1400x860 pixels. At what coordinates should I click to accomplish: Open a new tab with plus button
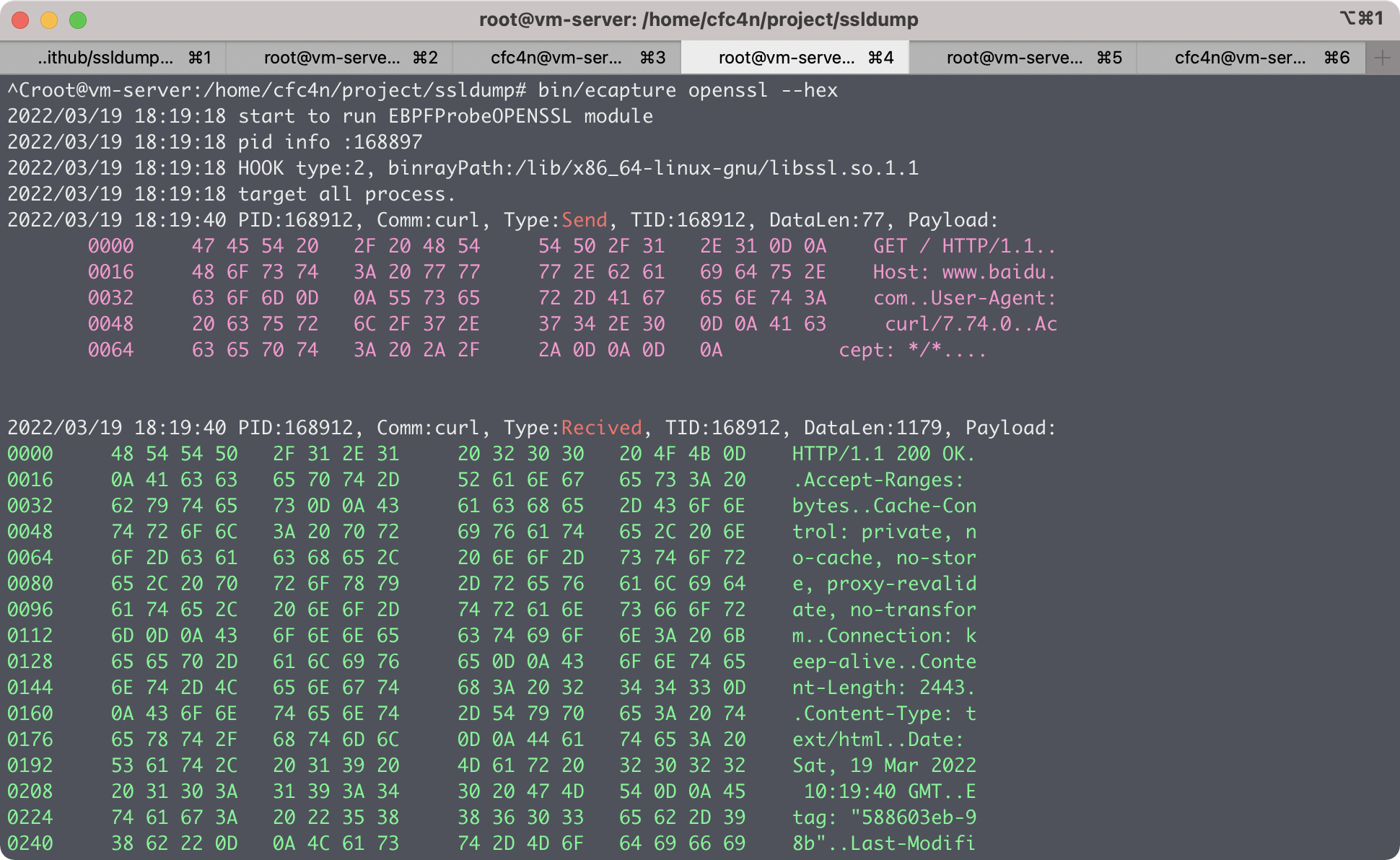pos(1382,58)
